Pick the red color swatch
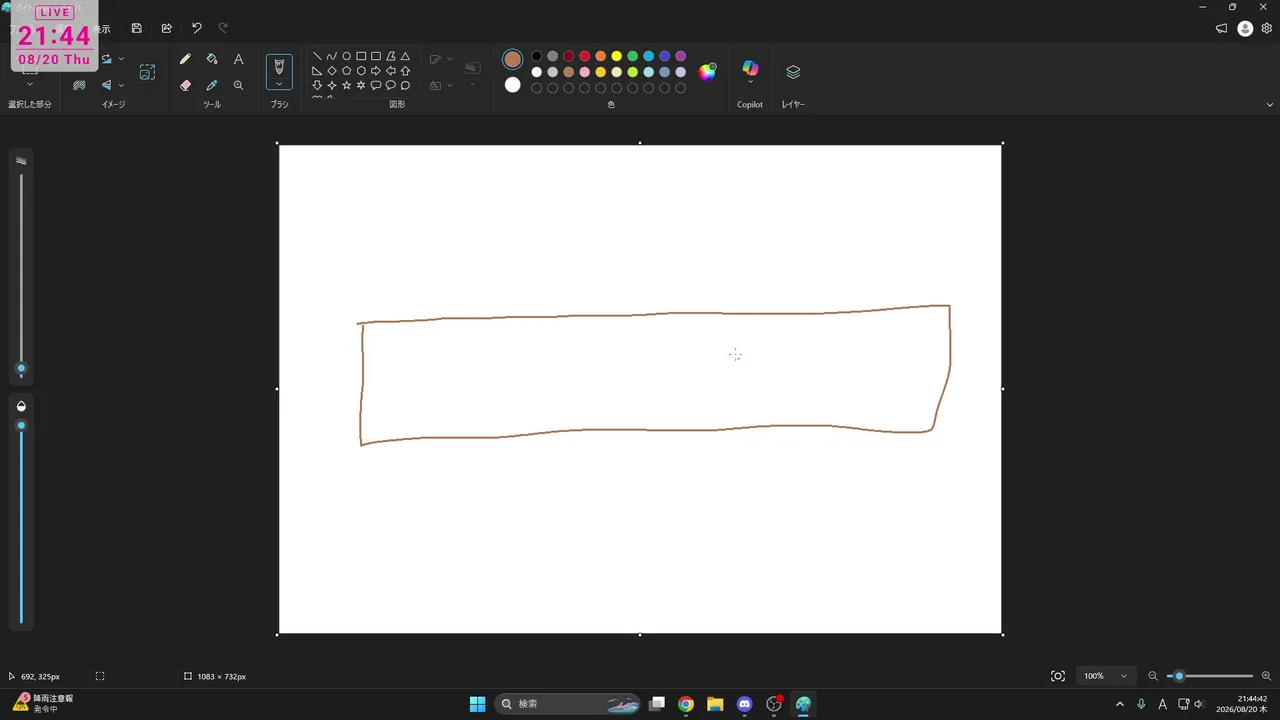Image resolution: width=1280 pixels, height=720 pixels. 585,56
